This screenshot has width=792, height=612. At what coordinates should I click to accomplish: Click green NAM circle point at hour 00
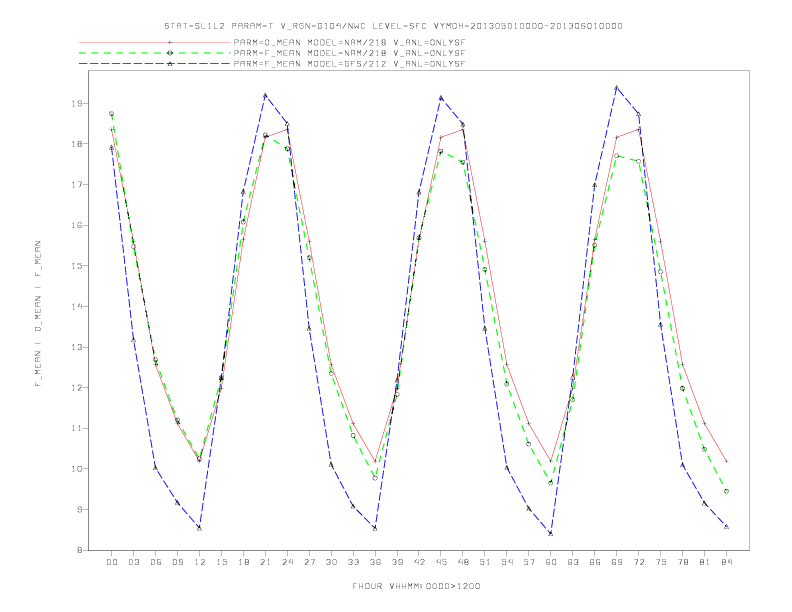pos(112,114)
